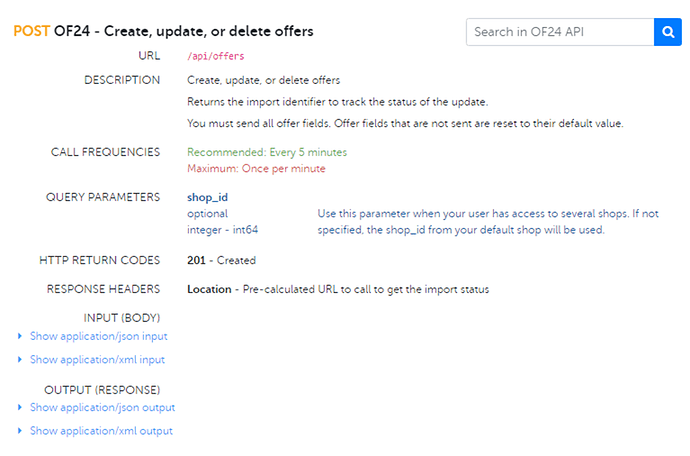
Task: Click the shop_id parameter description text
Action: coord(488,222)
